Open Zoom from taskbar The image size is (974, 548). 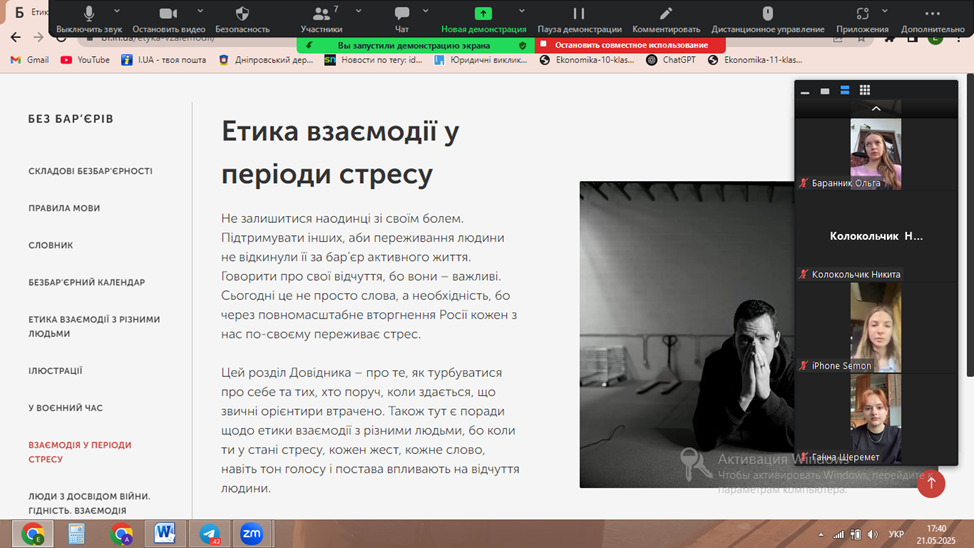pyautogui.click(x=252, y=534)
